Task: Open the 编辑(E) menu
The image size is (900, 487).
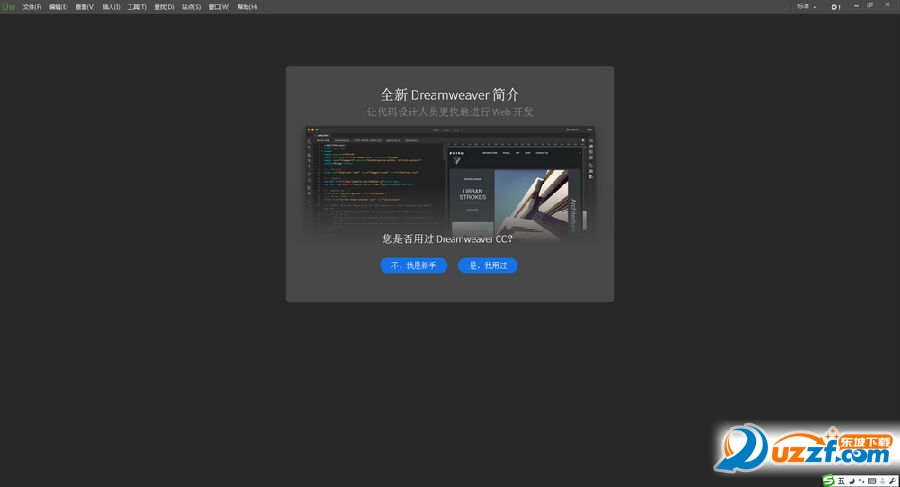Action: coord(58,7)
